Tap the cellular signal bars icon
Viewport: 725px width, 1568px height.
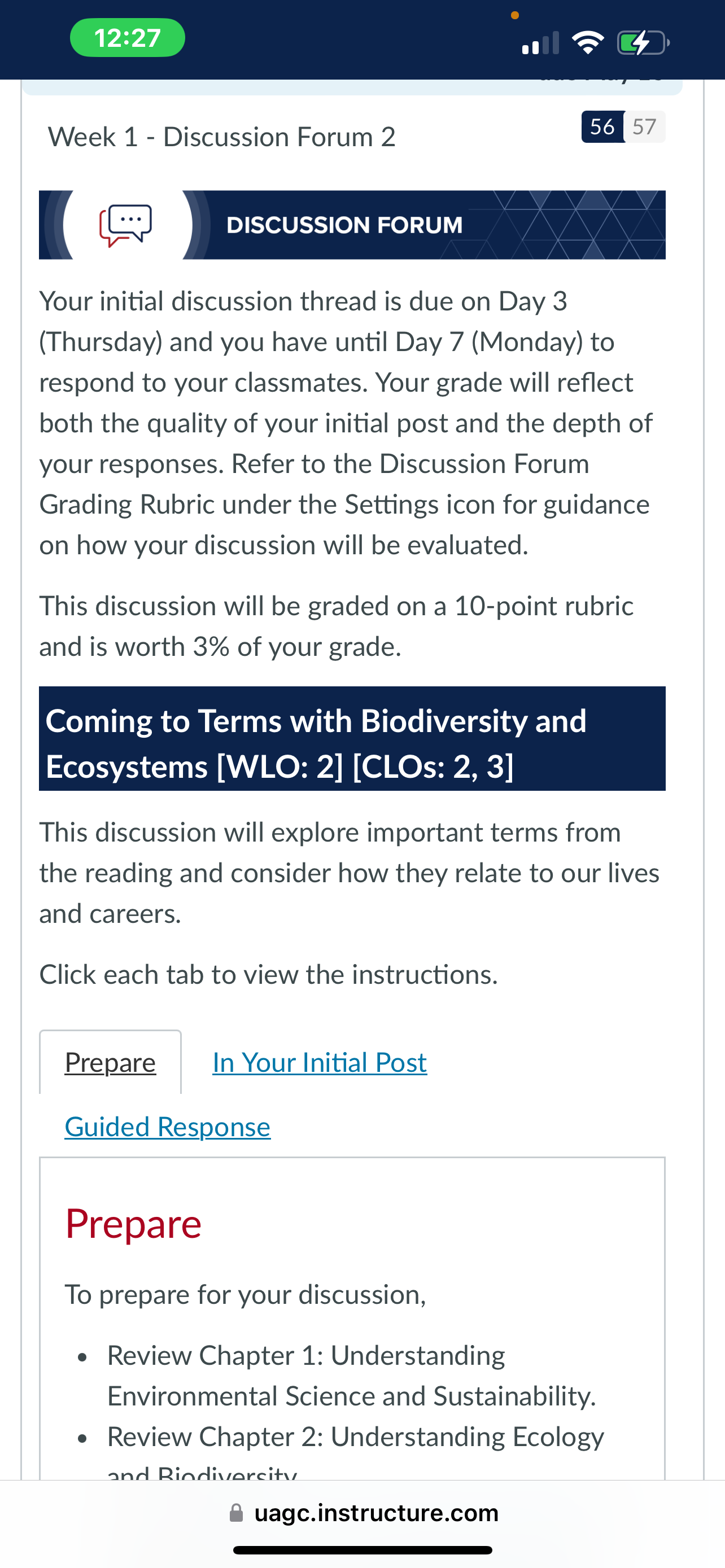[x=540, y=43]
